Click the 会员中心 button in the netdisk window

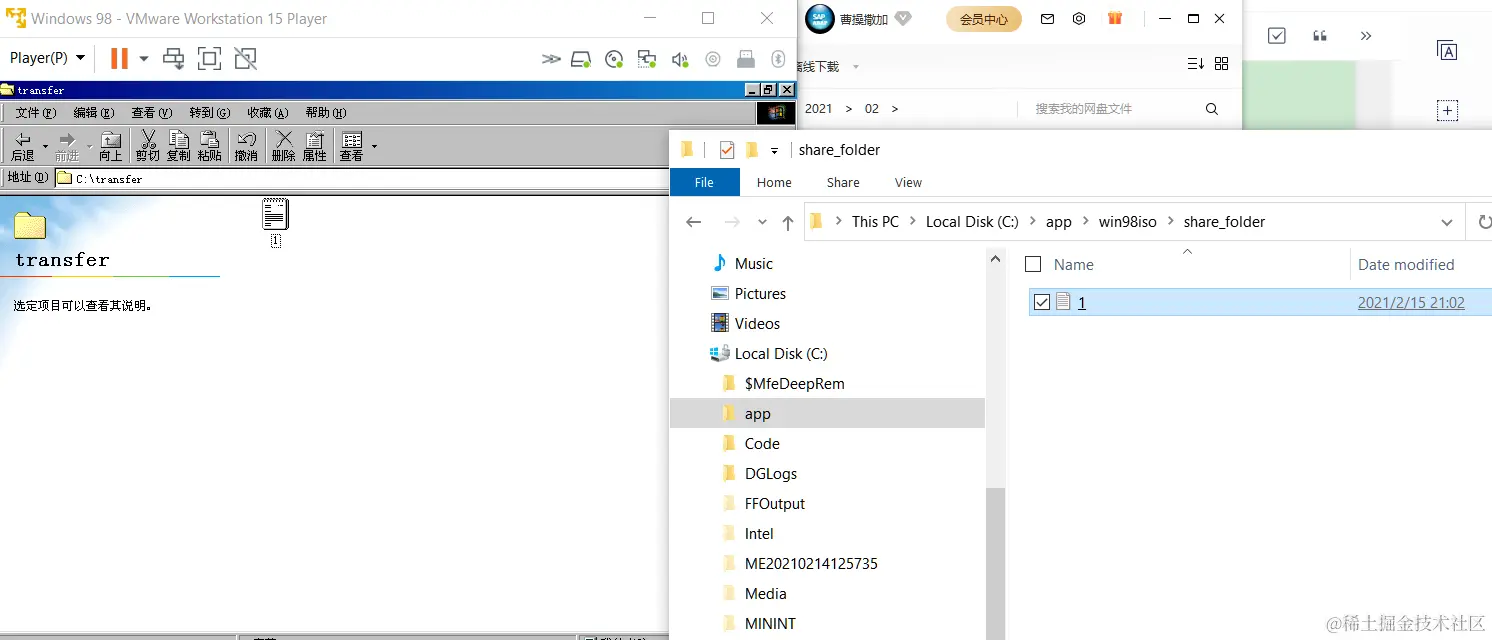pyautogui.click(x=984, y=19)
